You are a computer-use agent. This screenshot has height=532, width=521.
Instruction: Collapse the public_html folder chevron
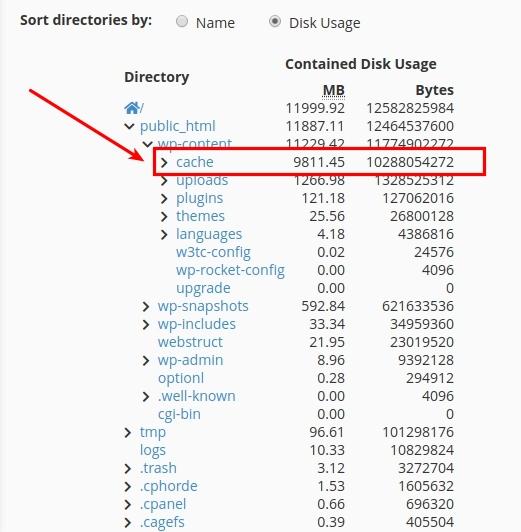pyautogui.click(x=129, y=127)
